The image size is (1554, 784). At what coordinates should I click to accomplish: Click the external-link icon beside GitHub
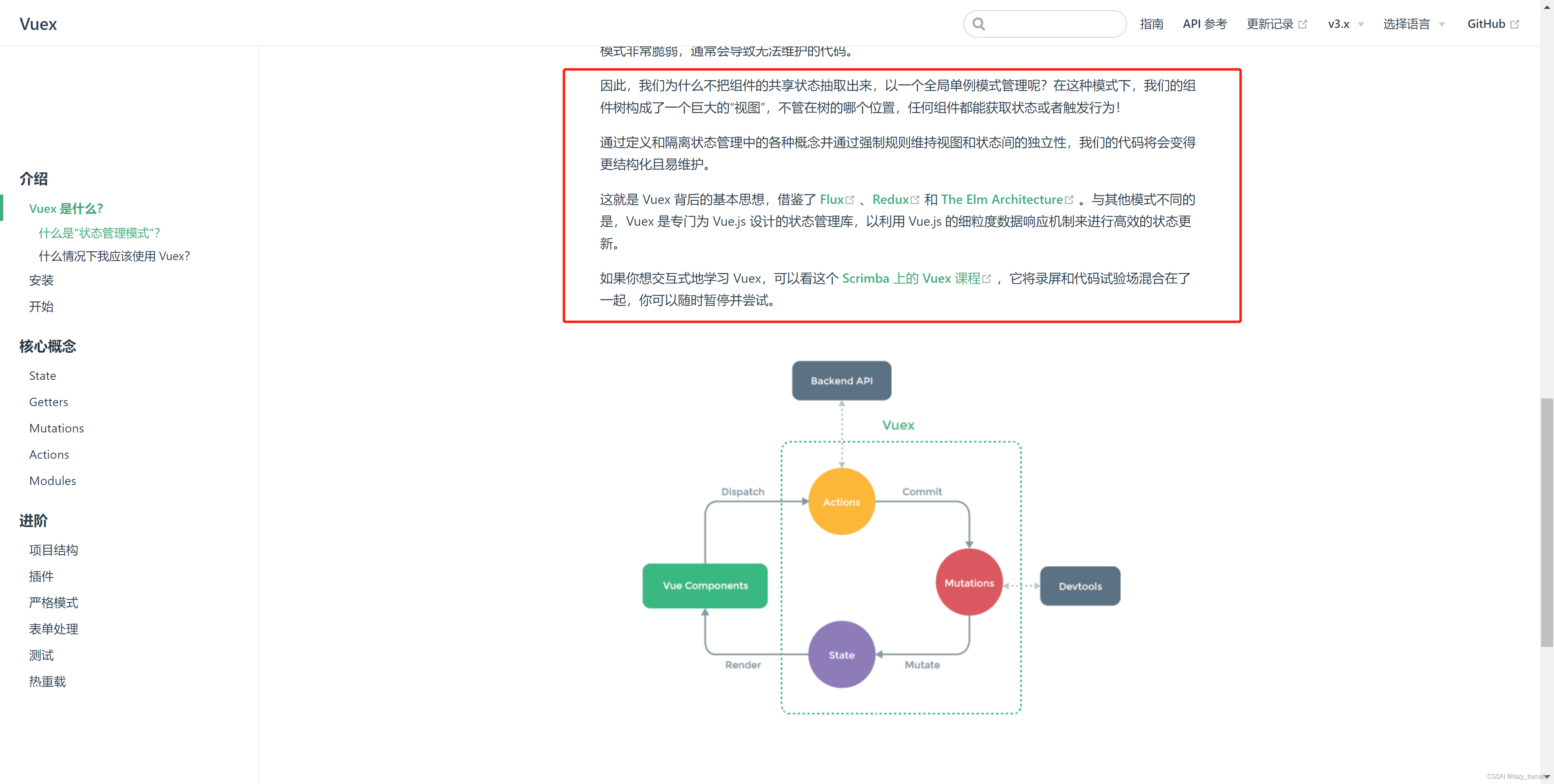tap(1514, 25)
